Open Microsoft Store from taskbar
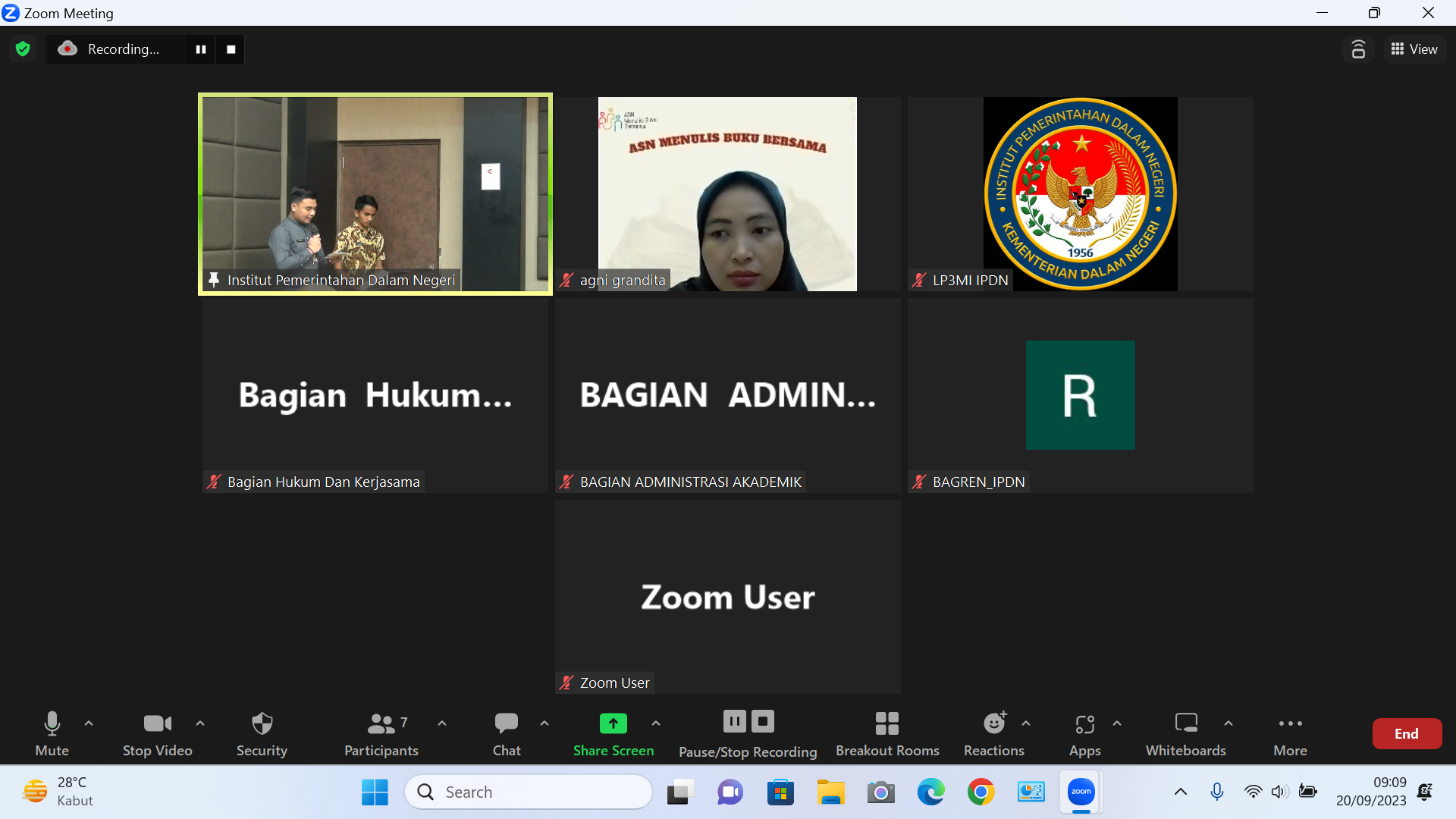The width and height of the screenshot is (1456, 819). click(780, 792)
